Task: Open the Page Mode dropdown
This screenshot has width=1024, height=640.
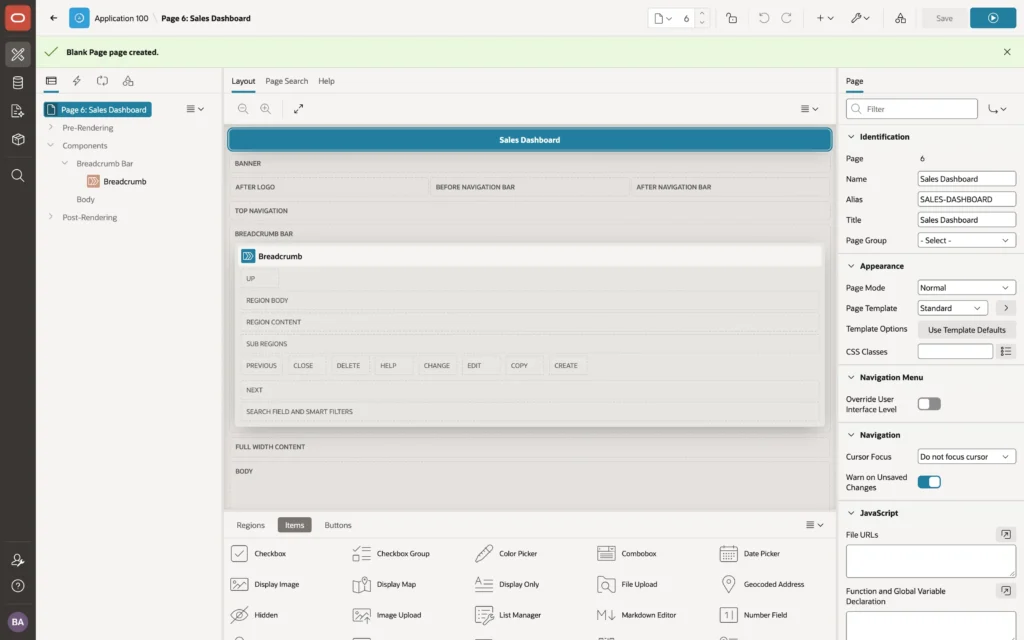Action: point(966,287)
